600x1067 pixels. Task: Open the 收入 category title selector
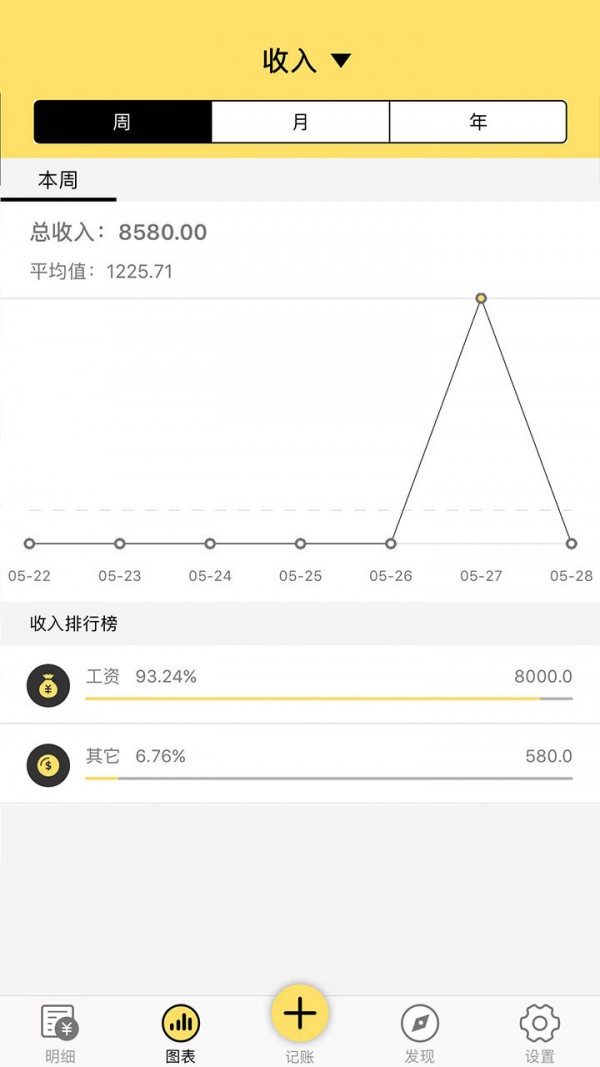[290, 61]
